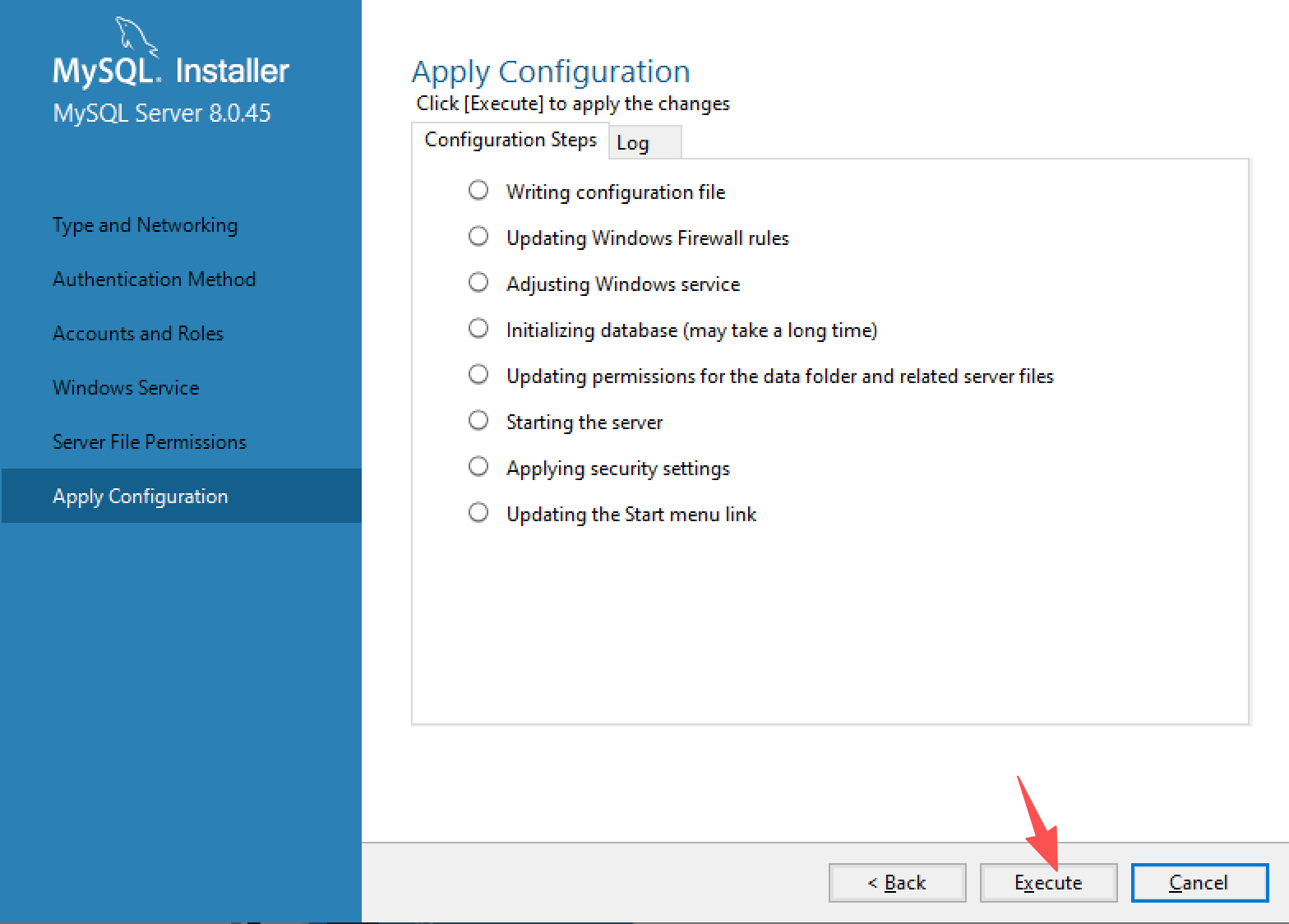This screenshot has width=1289, height=924.
Task: Click 'Writing configuration file' step text
Action: pos(616,192)
